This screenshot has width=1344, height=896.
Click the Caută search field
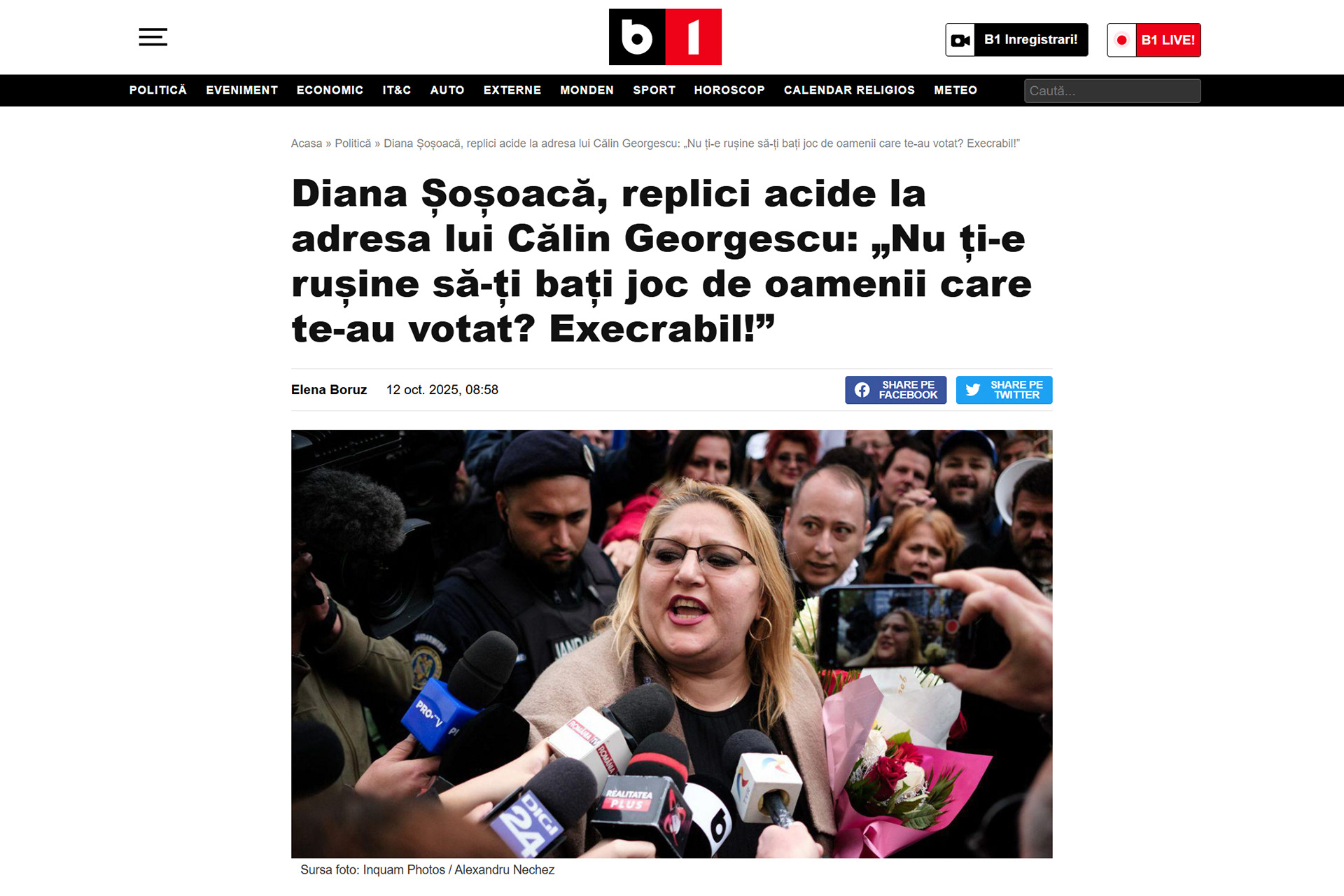pos(1112,91)
